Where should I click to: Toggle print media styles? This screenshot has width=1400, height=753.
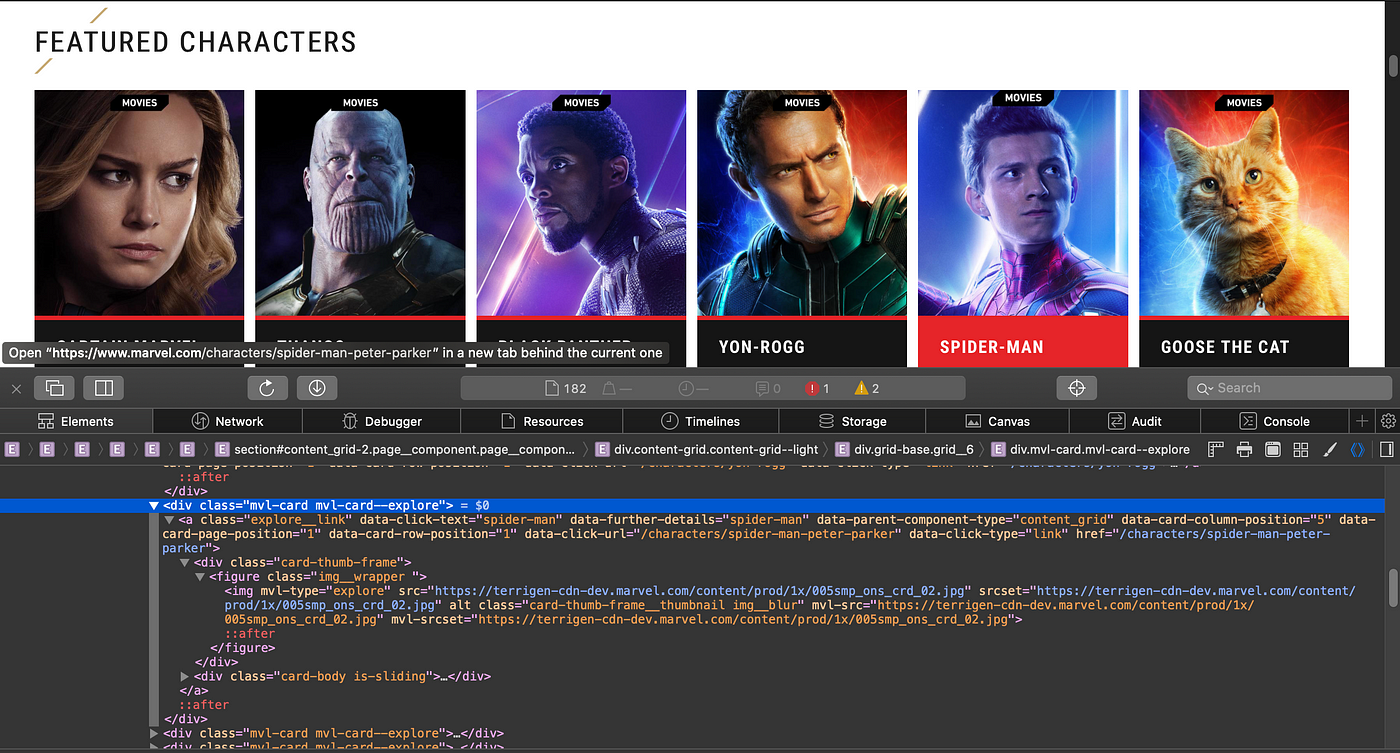click(1244, 450)
